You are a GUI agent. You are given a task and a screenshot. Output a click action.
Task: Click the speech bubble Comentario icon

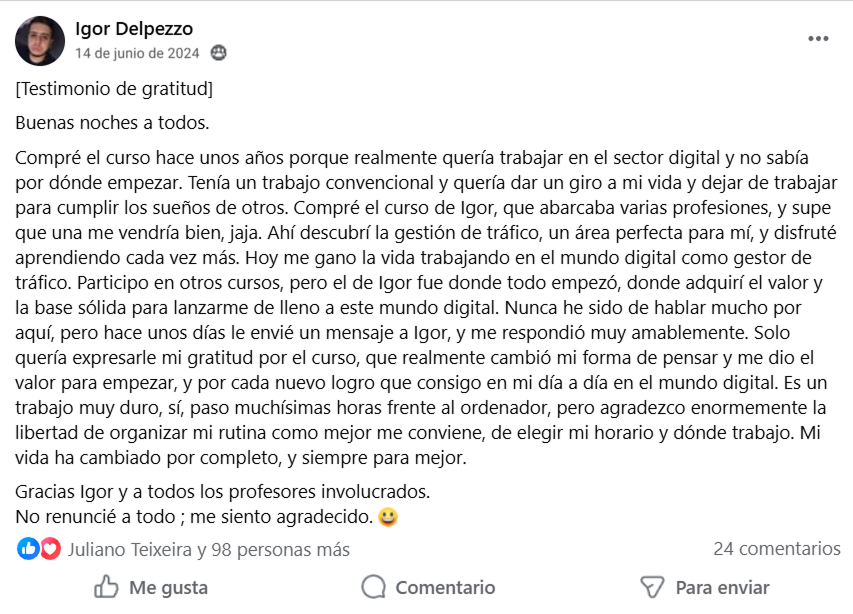373,587
